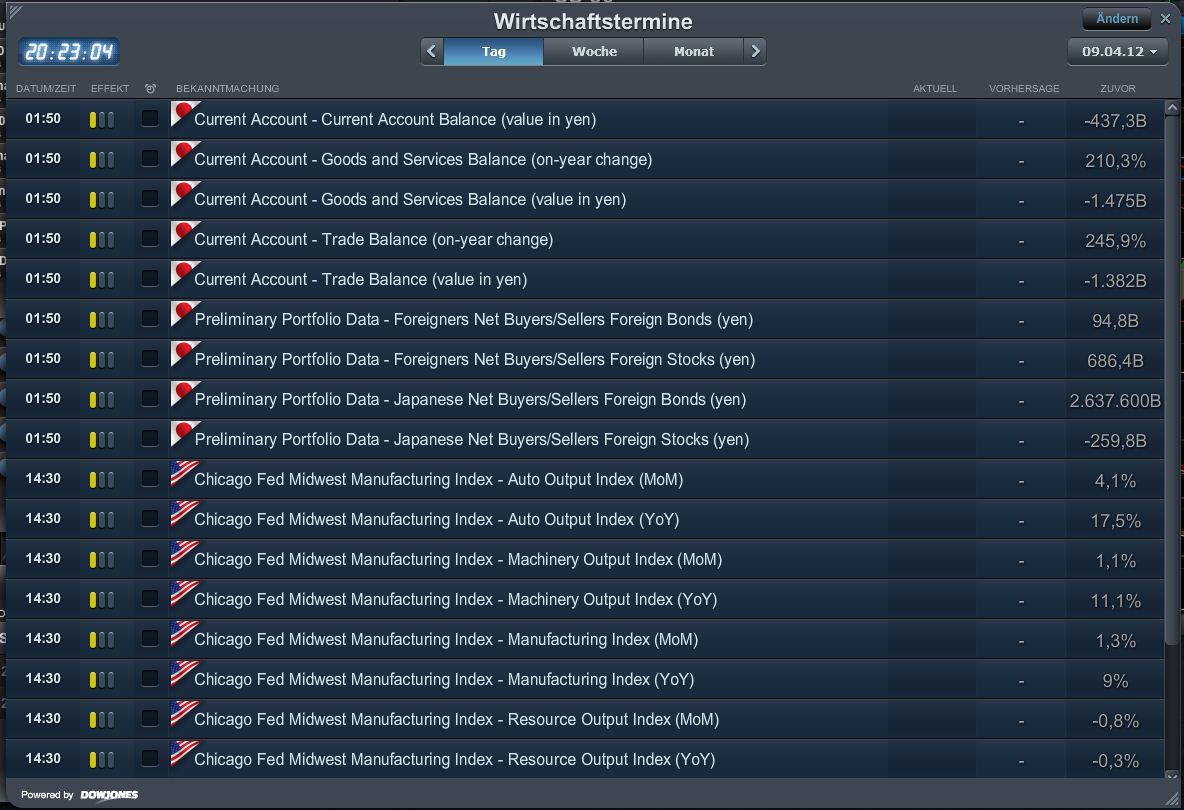Click impact indicator on Resource Output Index (MoM) row
Image resolution: width=1184 pixels, height=810 pixels.
coord(102,719)
